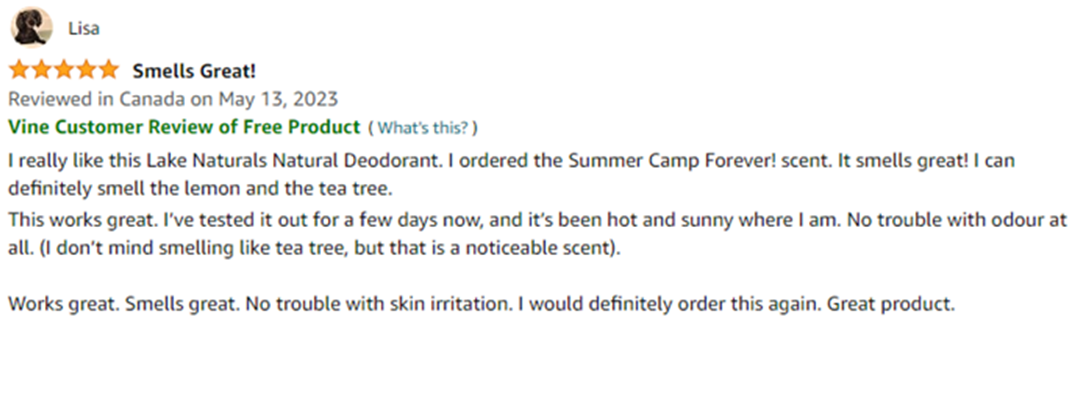Click the "Reviewed in Canada" text

88,99
